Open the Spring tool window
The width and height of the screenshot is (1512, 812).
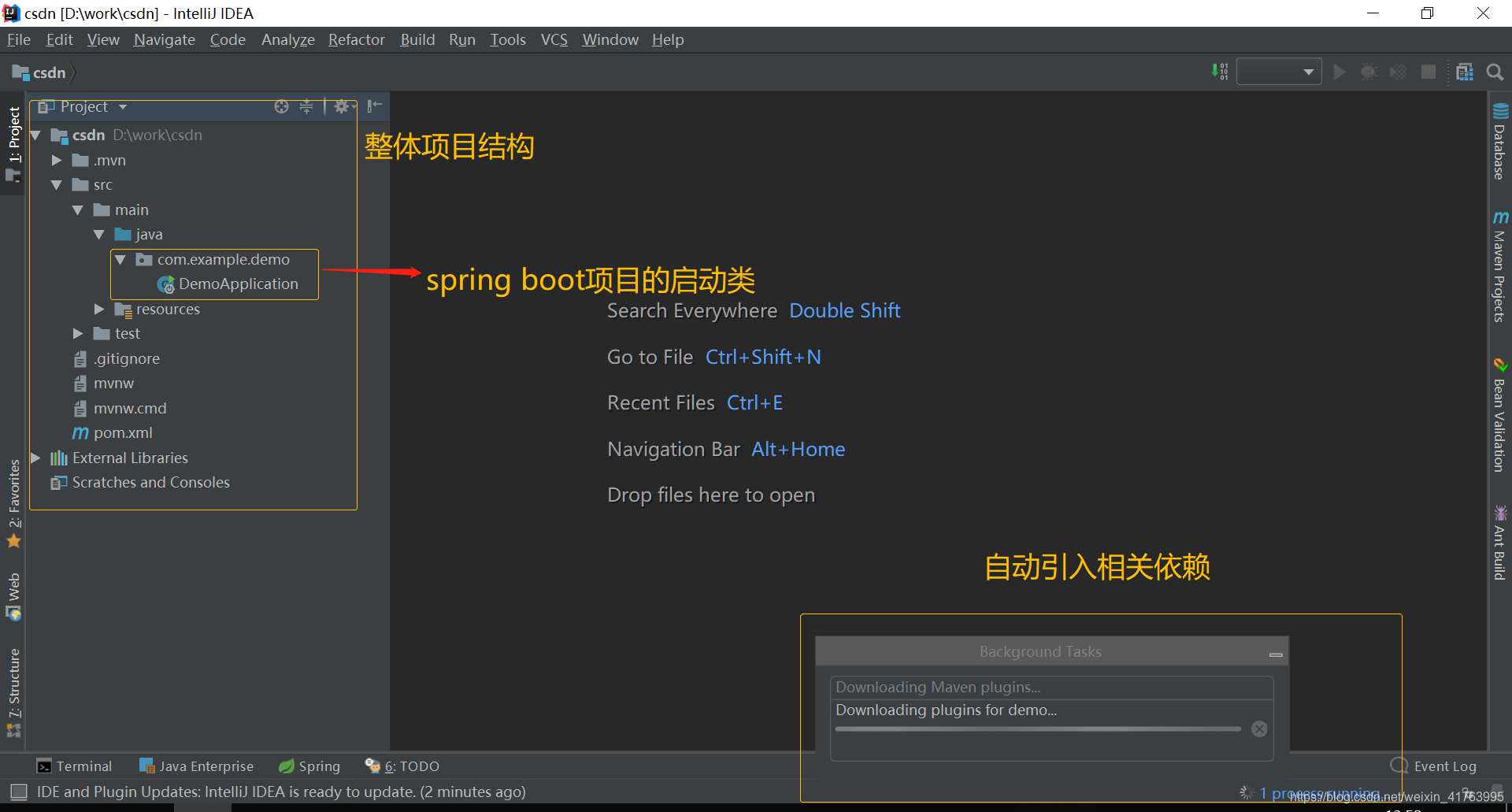(x=309, y=766)
